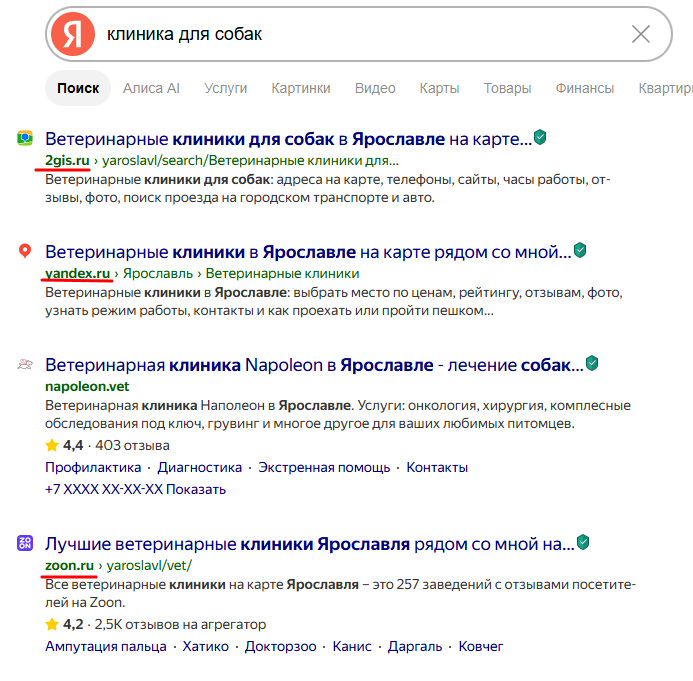693x681 pixels.
Task: Open the Контакты sitelink
Action: click(437, 468)
